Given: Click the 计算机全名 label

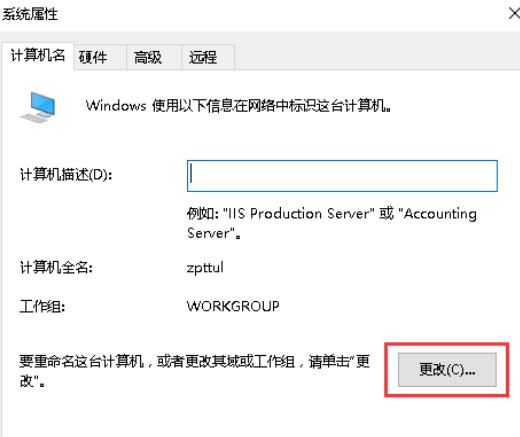Looking at the screenshot, I should pyautogui.click(x=56, y=267).
